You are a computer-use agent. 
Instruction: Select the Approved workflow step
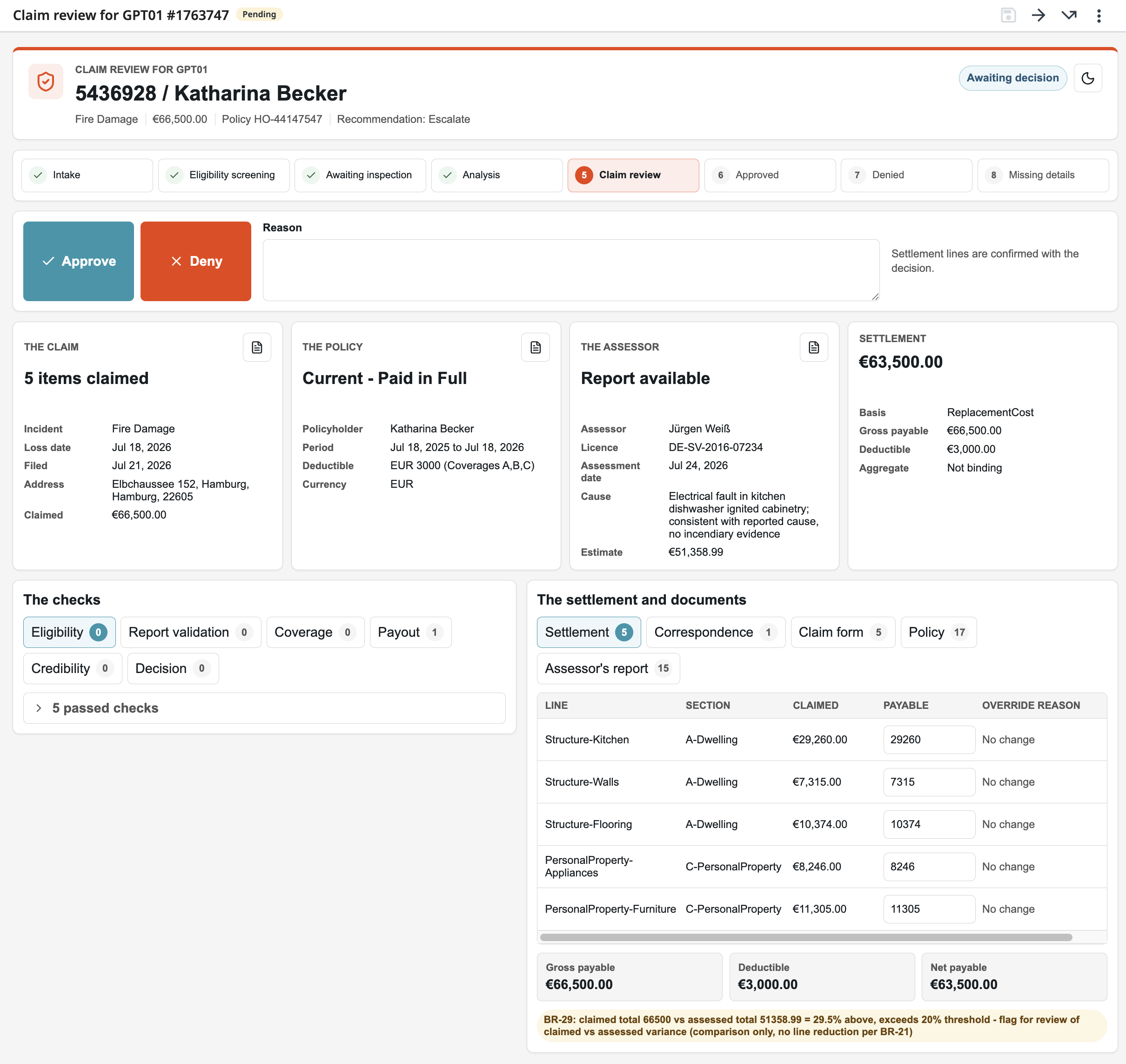pos(770,175)
